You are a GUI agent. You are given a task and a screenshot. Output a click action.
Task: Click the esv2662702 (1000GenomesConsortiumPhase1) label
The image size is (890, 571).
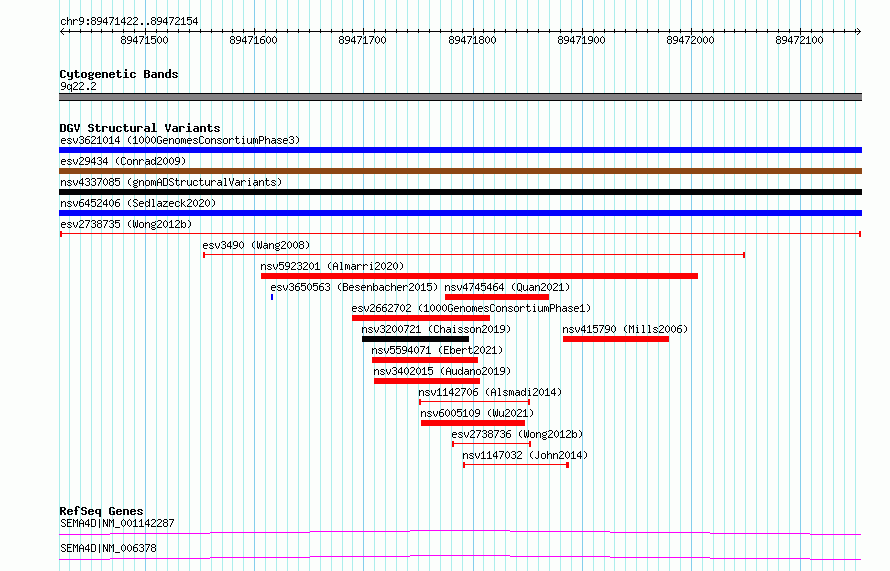tap(471, 308)
